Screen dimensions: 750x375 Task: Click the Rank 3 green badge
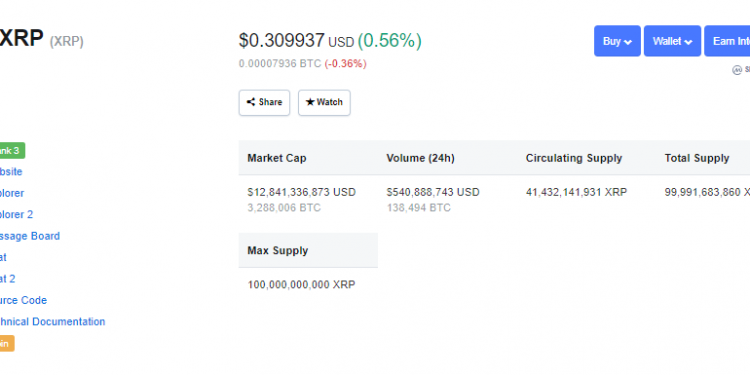pyautogui.click(x=11, y=151)
